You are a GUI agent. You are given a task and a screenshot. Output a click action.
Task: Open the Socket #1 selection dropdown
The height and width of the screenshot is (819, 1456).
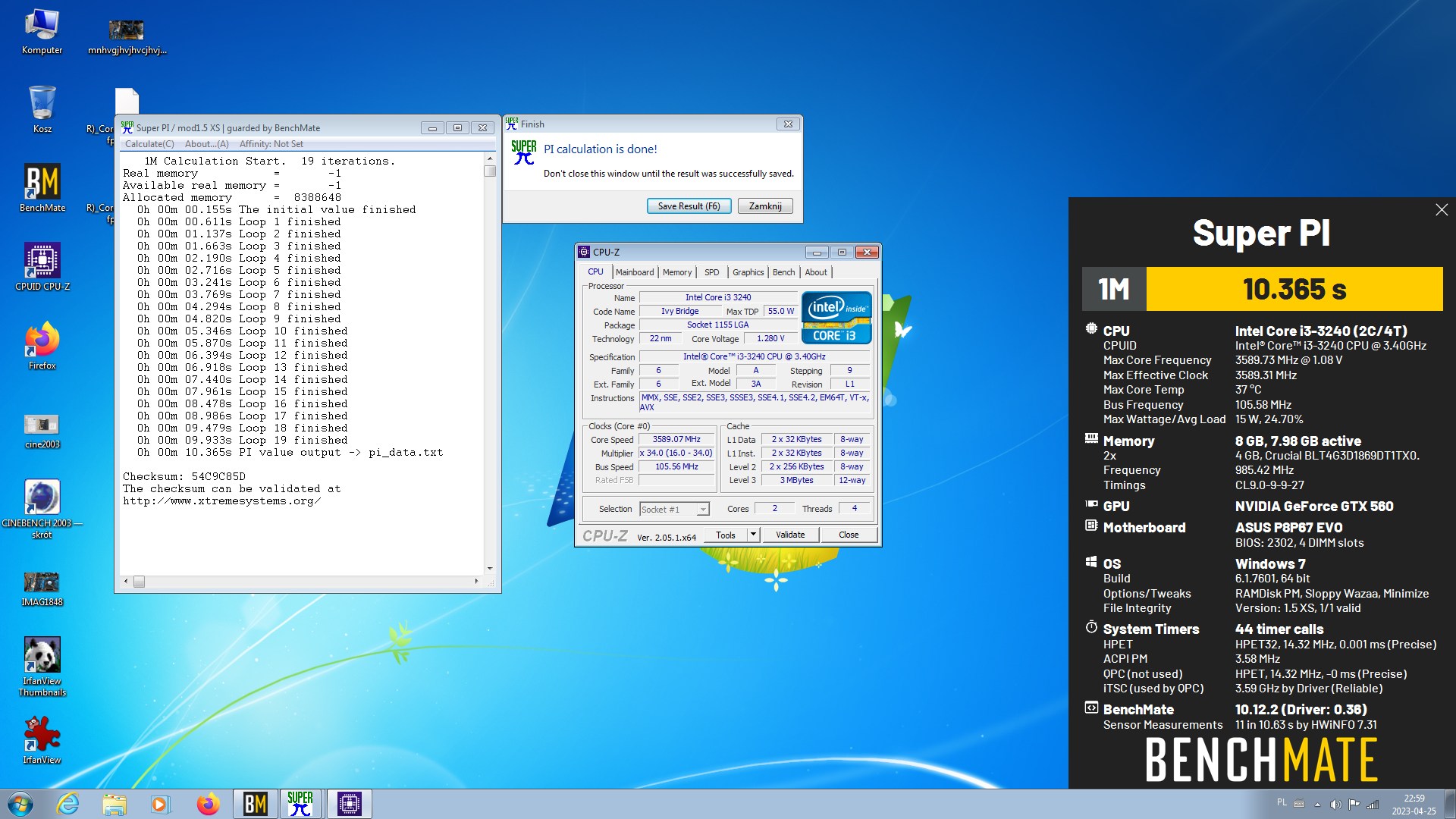tap(674, 510)
